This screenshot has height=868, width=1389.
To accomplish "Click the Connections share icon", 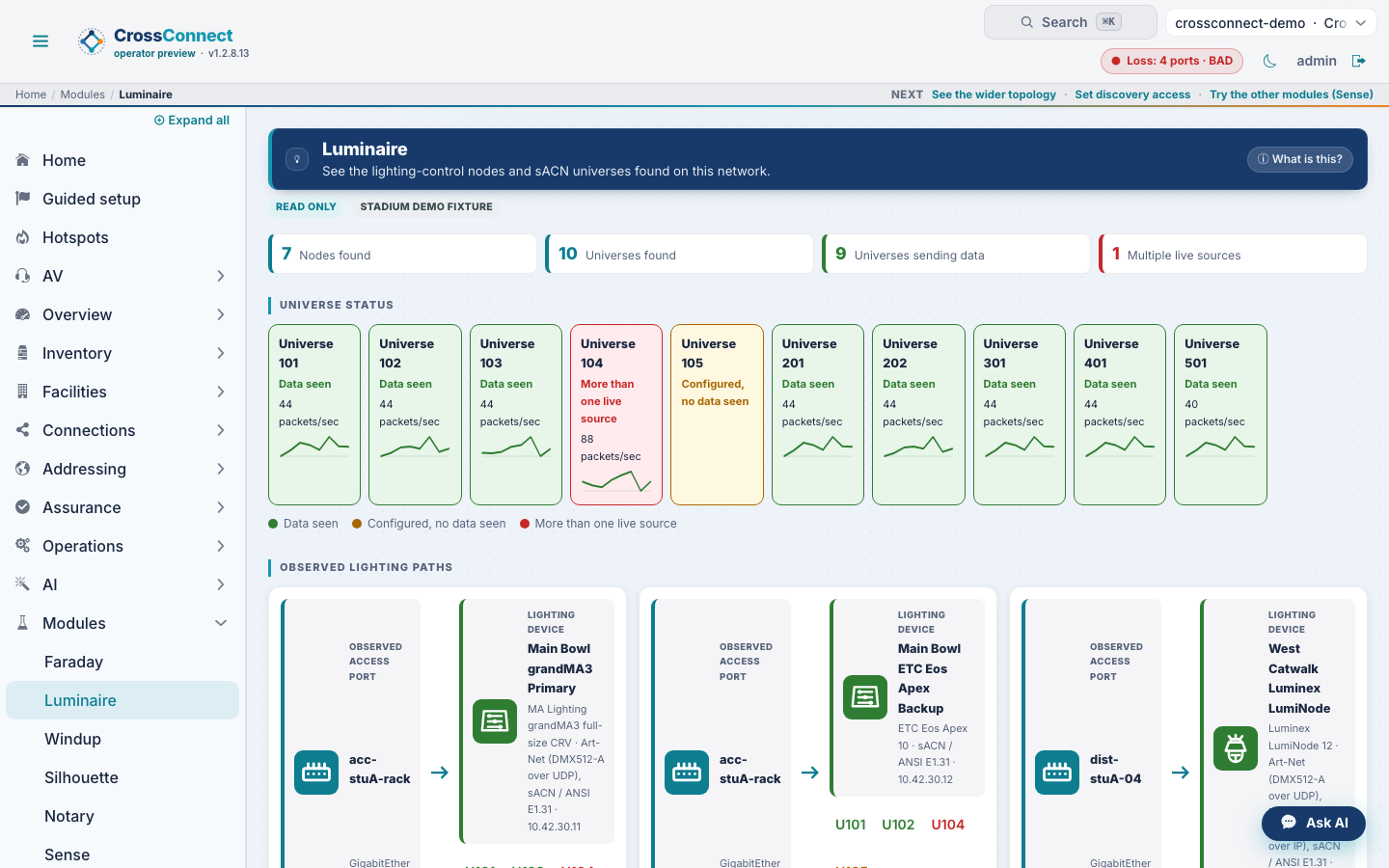I will [x=22, y=430].
